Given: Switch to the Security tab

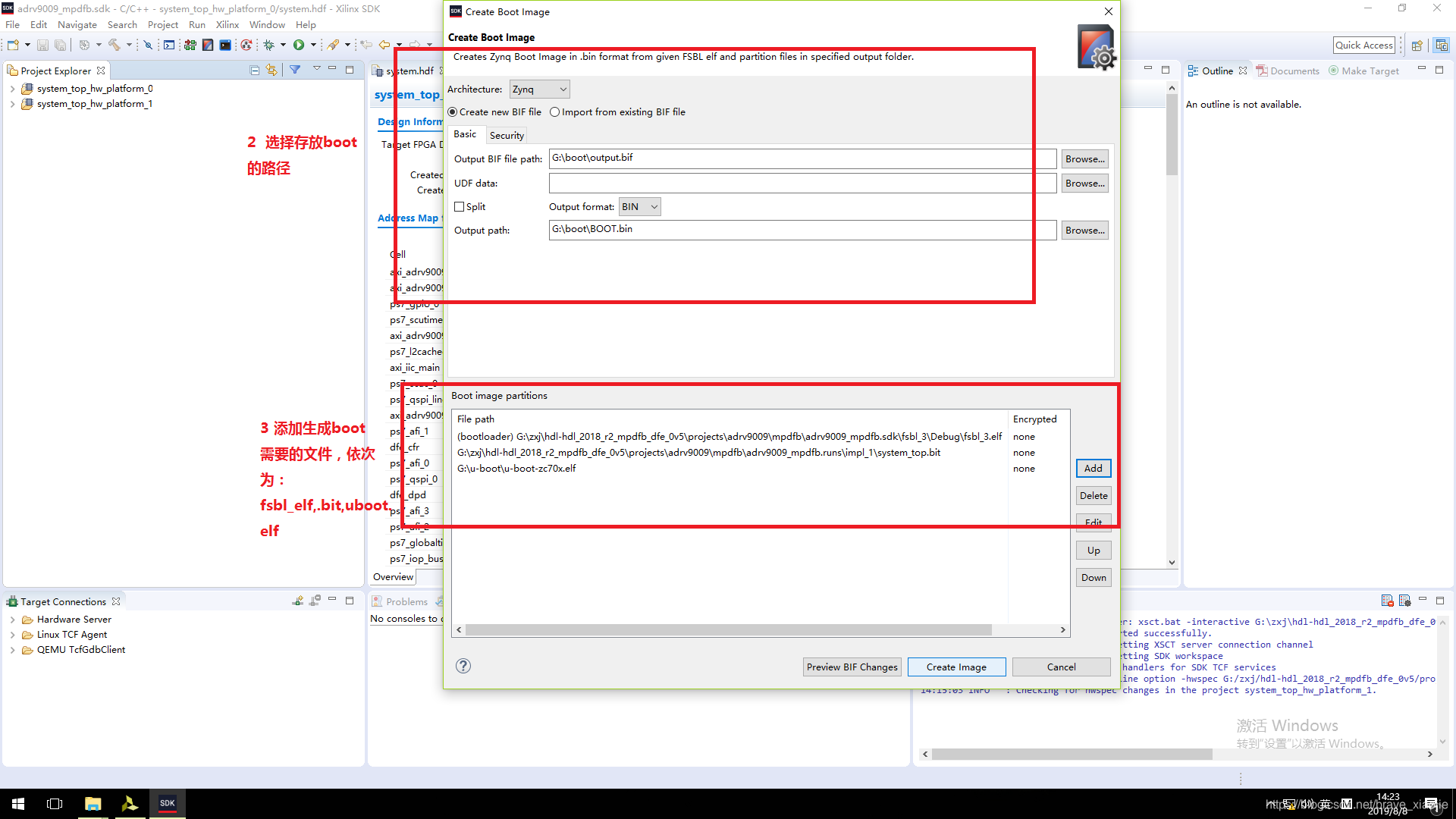Looking at the screenshot, I should pyautogui.click(x=507, y=136).
